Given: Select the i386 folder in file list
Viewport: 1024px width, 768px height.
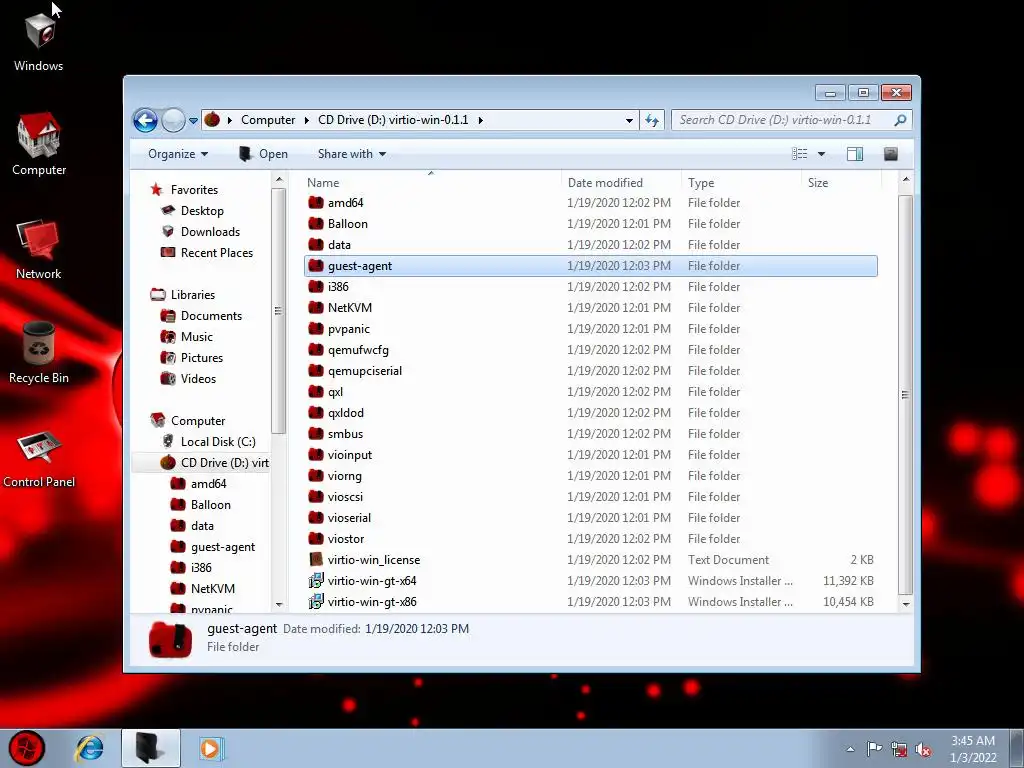Looking at the screenshot, I should [591, 287].
